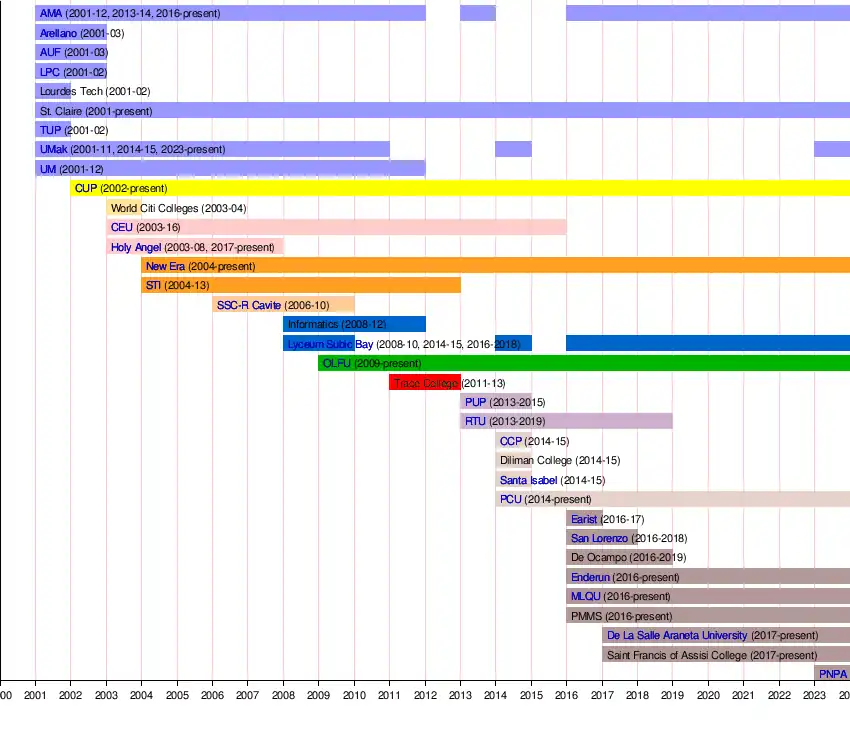This screenshot has height=730, width=850.
Task: Open the PUP link
Action: [x=475, y=402]
